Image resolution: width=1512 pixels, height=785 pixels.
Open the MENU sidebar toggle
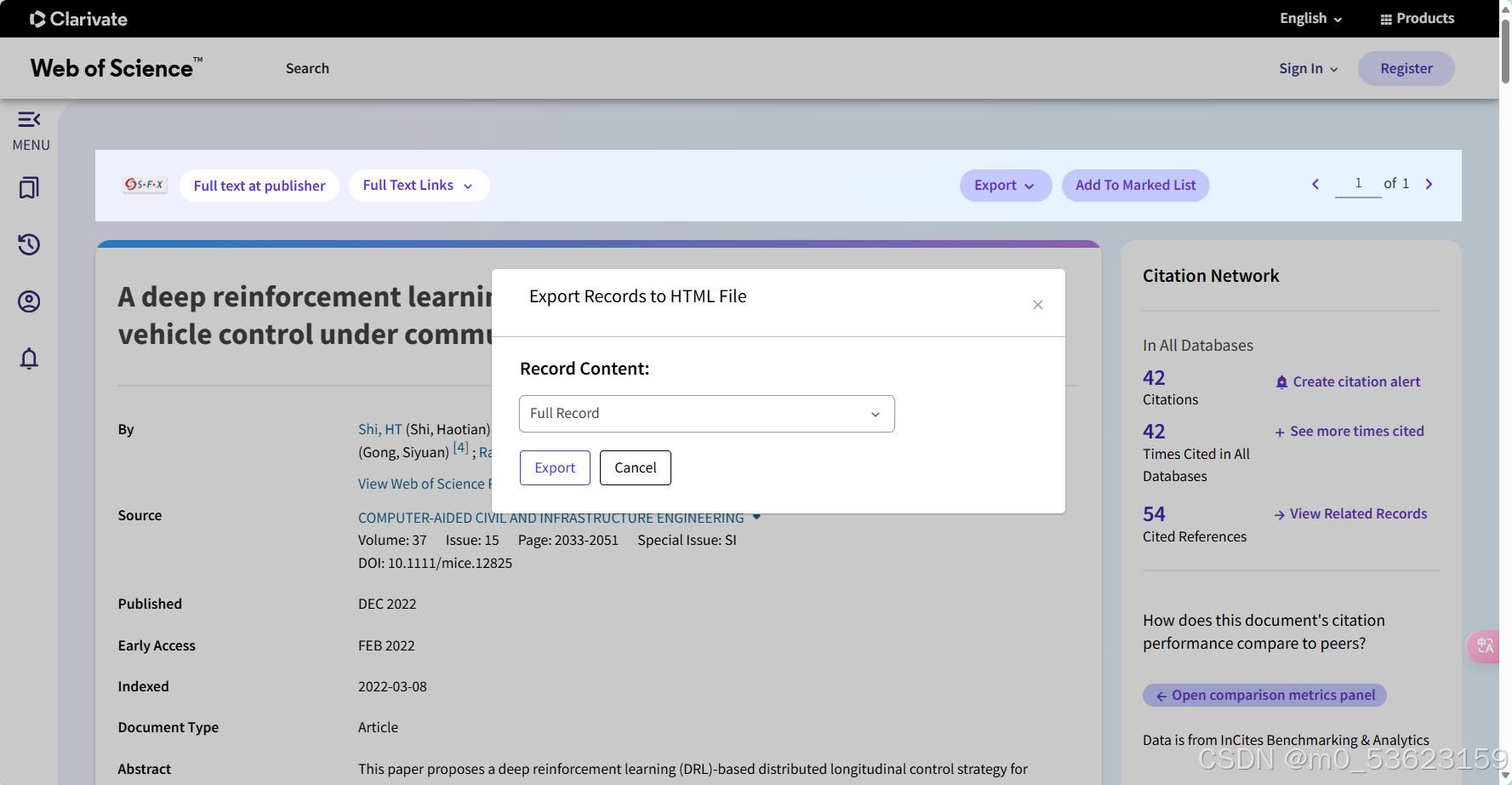coord(31,130)
